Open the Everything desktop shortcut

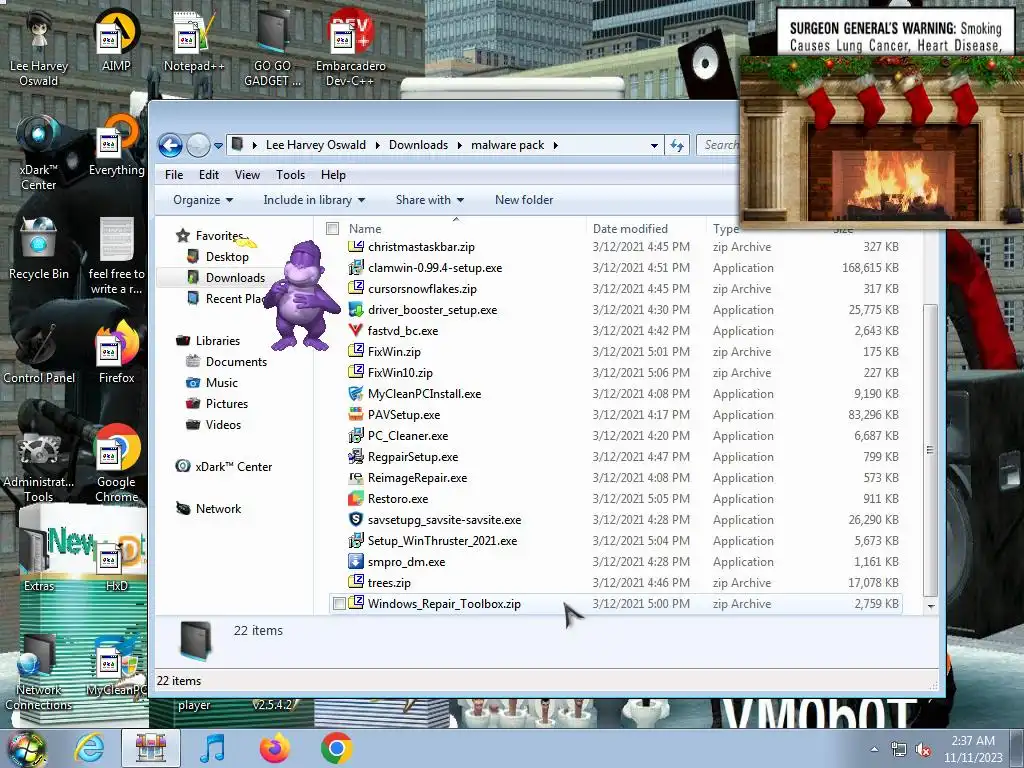pos(116,147)
